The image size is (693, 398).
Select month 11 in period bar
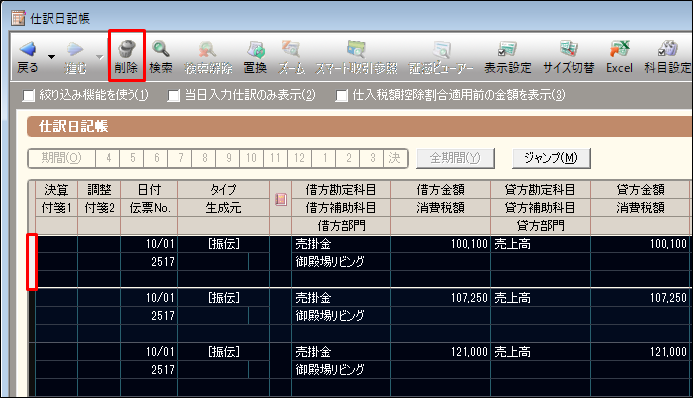(x=276, y=158)
